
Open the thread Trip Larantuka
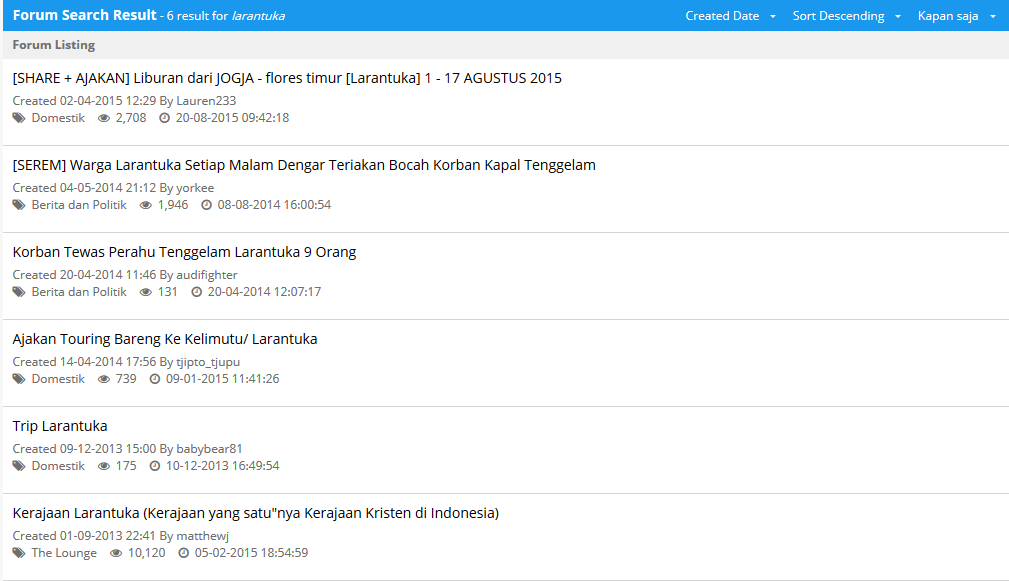[59, 425]
